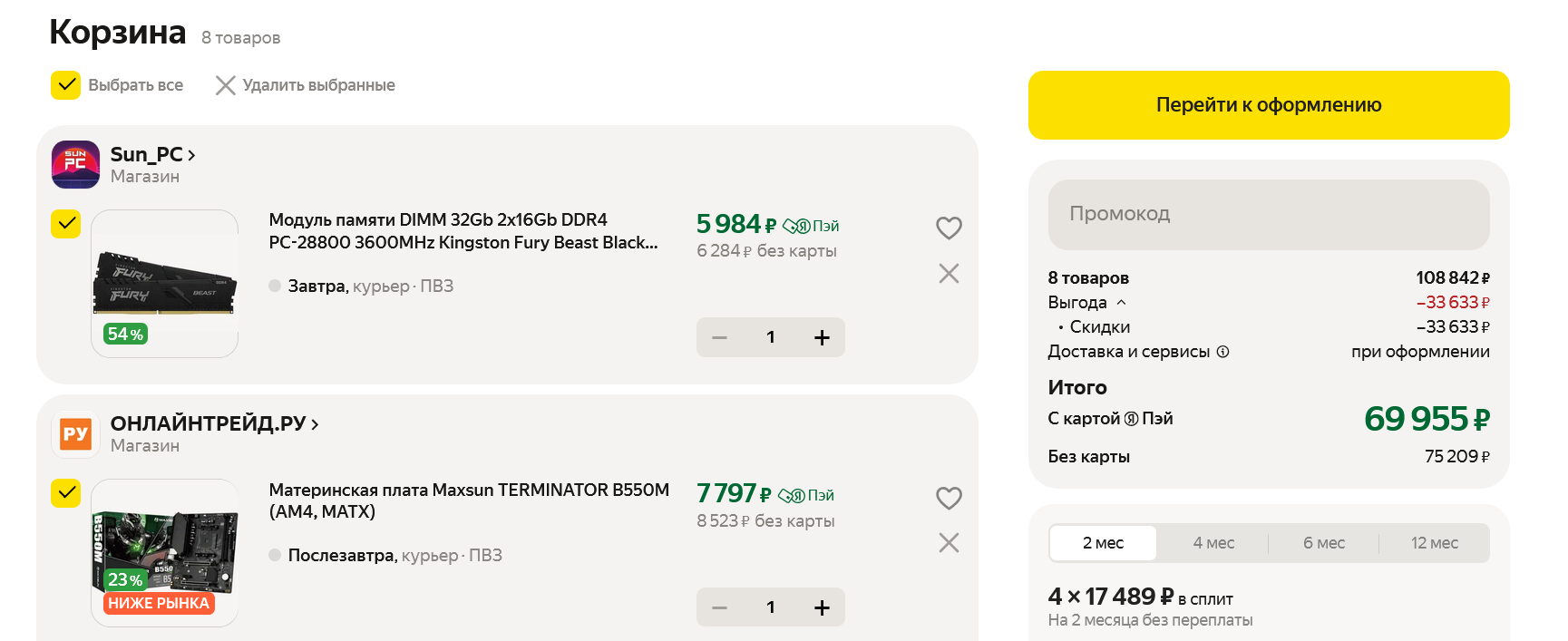This screenshot has height=641, width=1568.
Task: Decrease Maxsun motherboard quantity with minus
Action: (720, 607)
